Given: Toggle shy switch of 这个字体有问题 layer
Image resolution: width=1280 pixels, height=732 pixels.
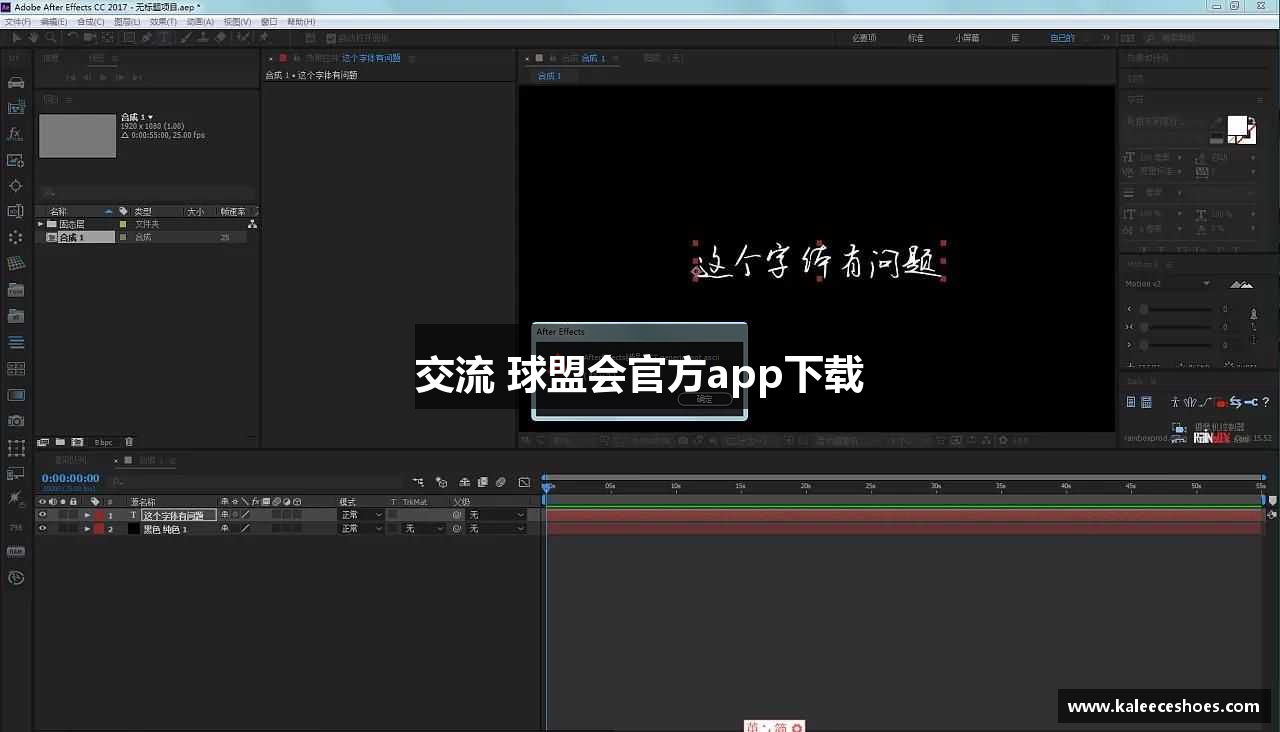Looking at the screenshot, I should 225,515.
